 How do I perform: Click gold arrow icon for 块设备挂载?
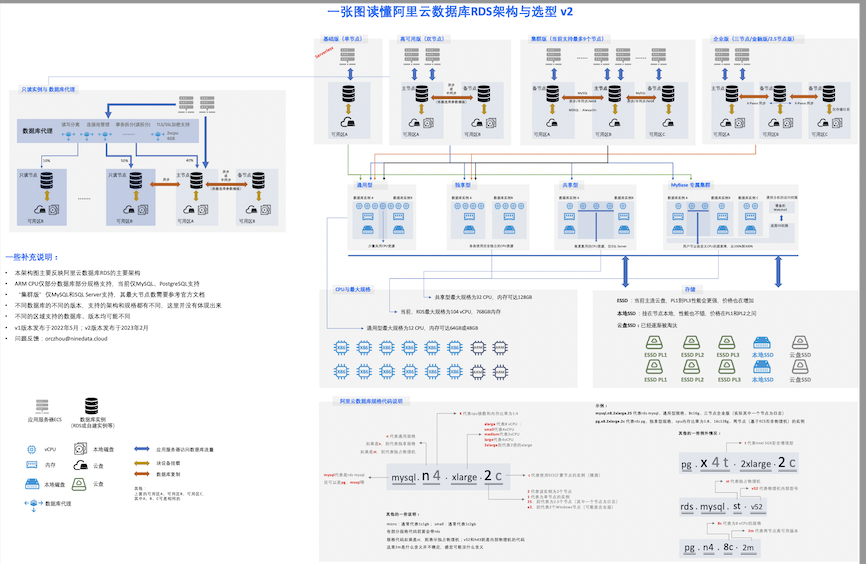tap(142, 463)
